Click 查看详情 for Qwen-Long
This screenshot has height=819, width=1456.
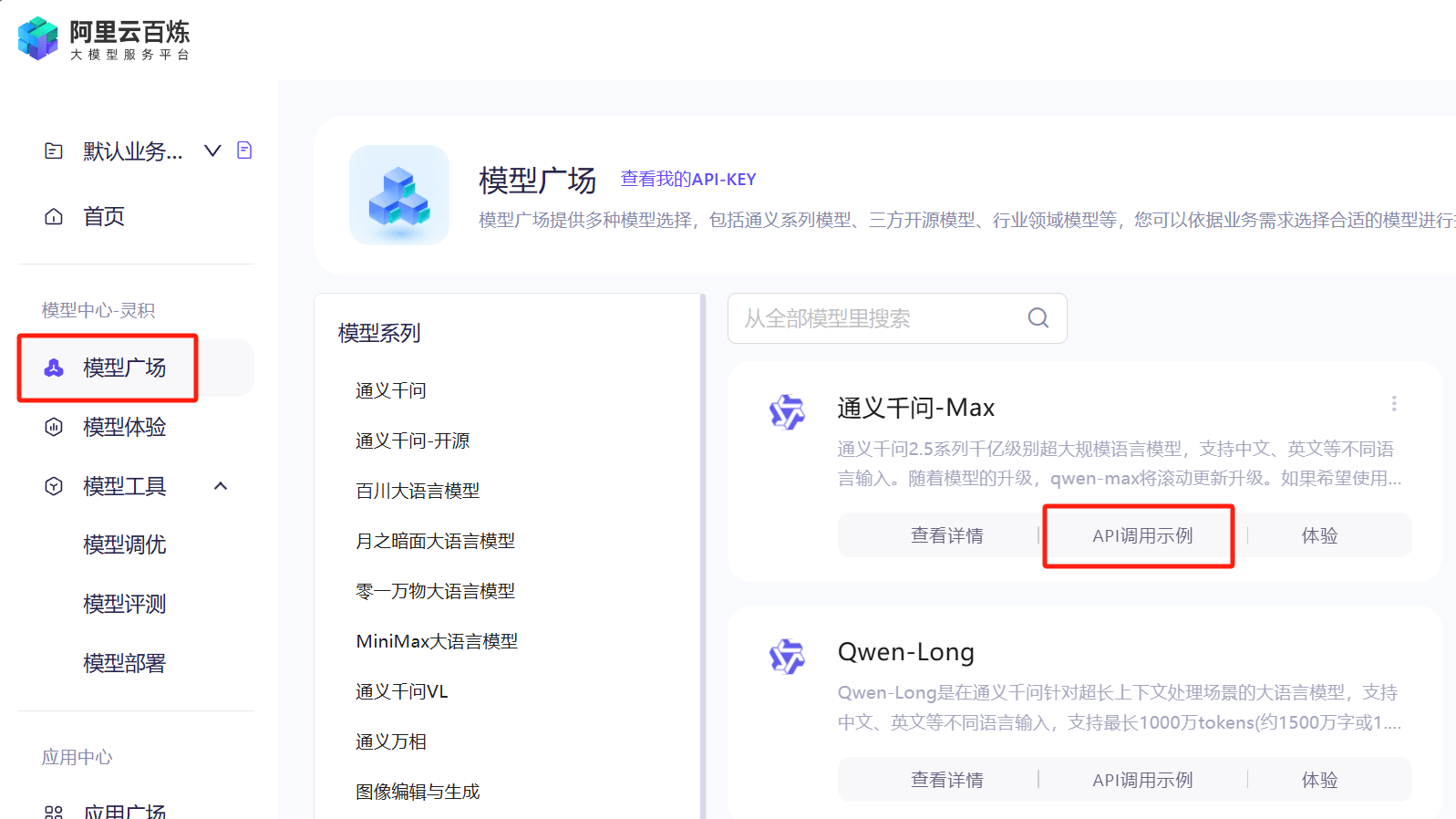pyautogui.click(x=947, y=780)
